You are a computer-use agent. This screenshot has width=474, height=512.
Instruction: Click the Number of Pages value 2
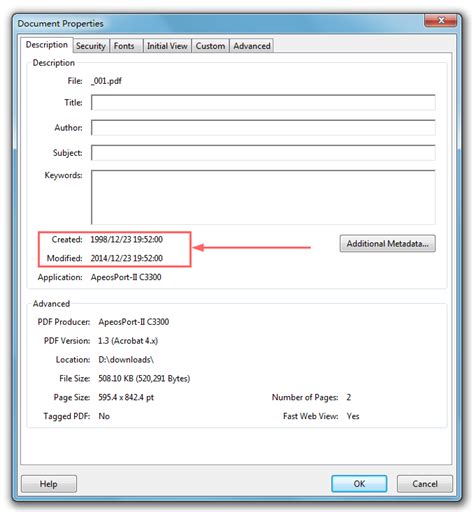(x=349, y=397)
